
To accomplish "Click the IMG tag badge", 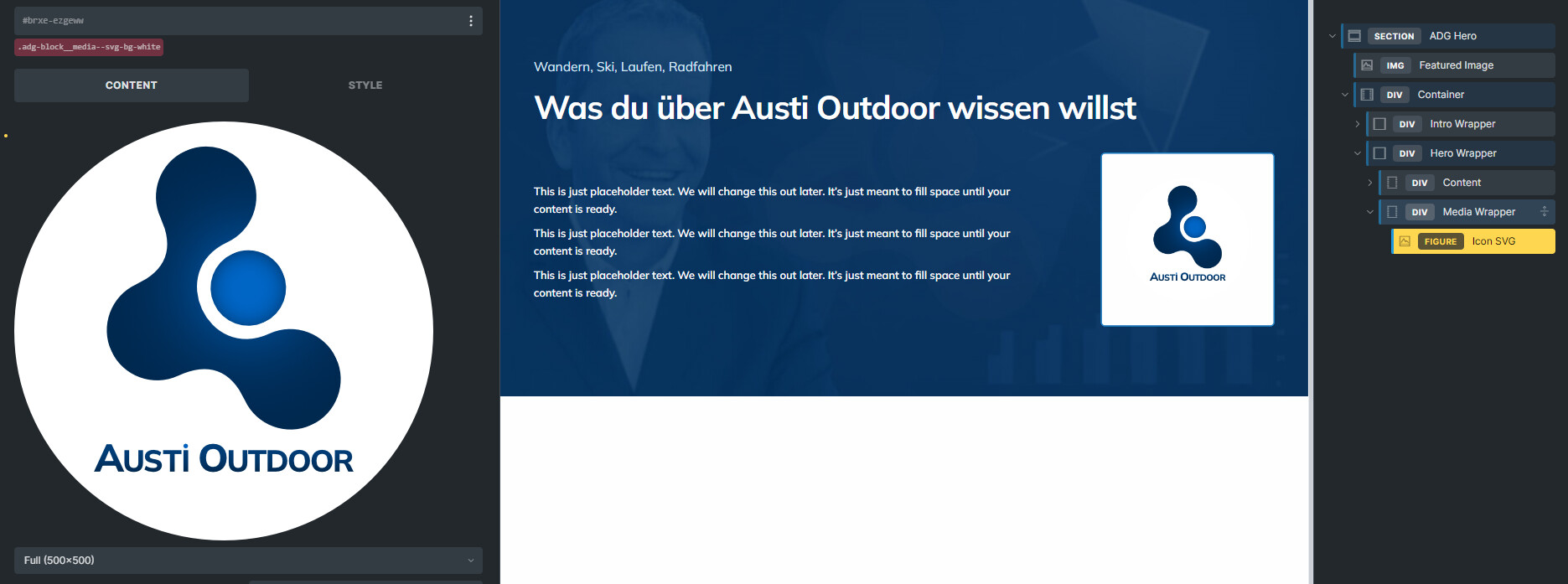I will click(x=1395, y=65).
